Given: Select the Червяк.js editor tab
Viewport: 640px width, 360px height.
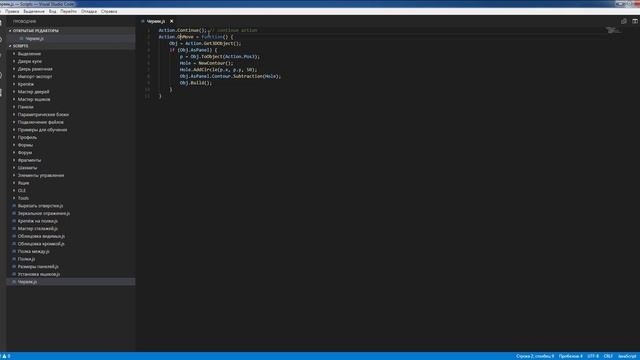Looking at the screenshot, I should pos(156,21).
